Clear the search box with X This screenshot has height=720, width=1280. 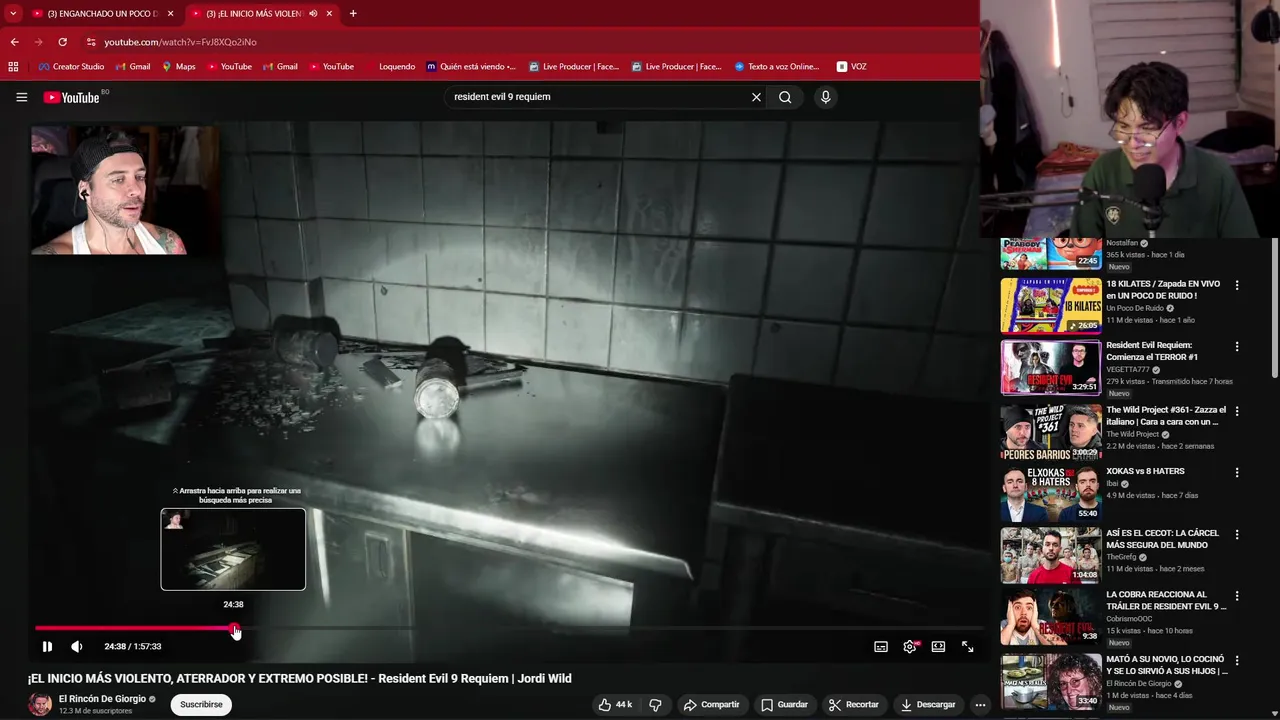[756, 97]
